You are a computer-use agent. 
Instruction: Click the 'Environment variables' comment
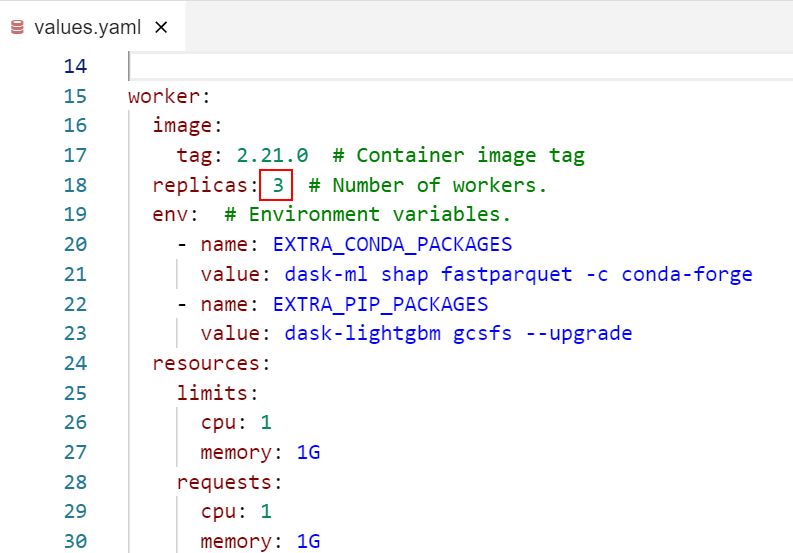(x=367, y=215)
